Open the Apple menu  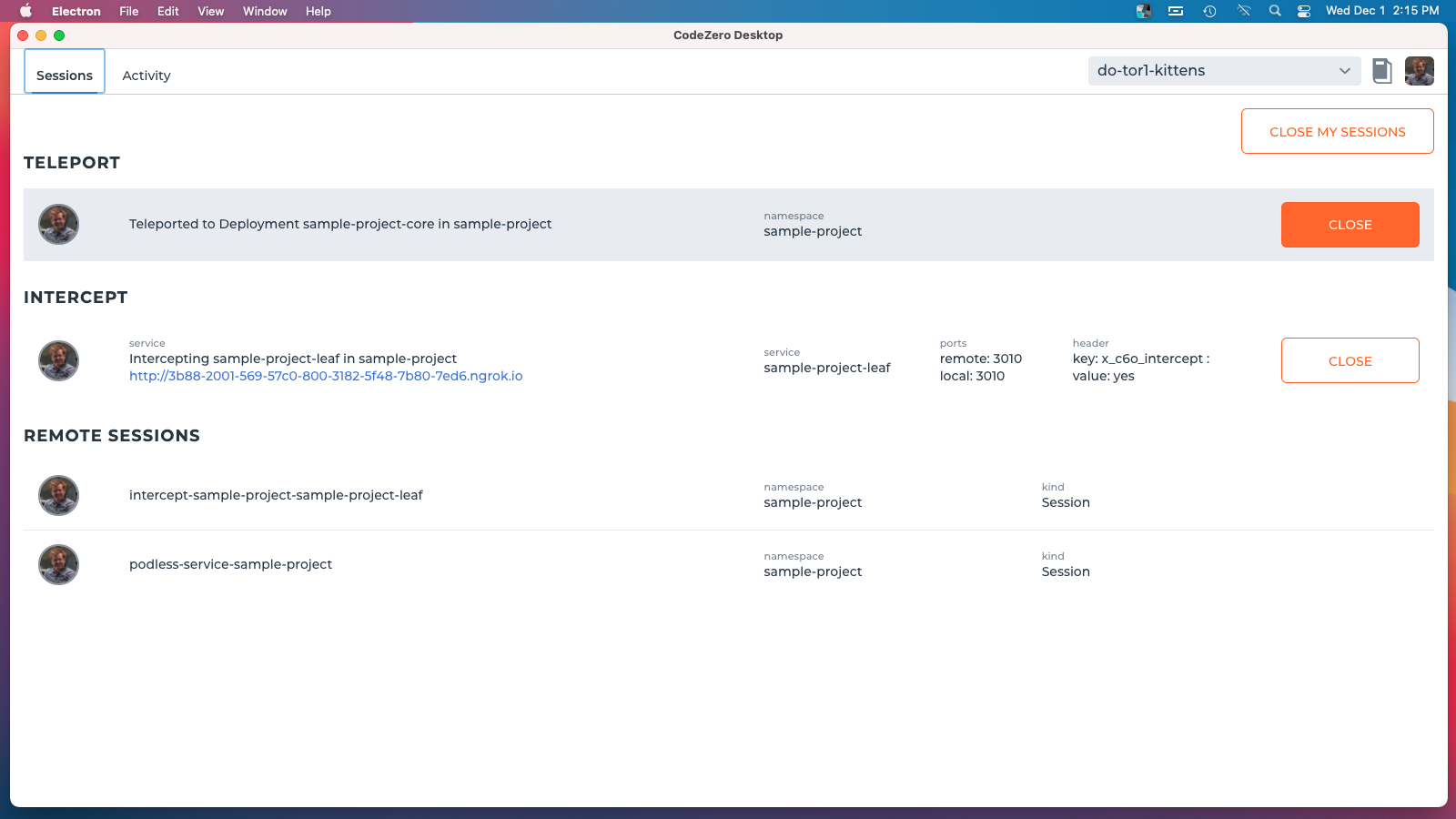click(x=25, y=11)
